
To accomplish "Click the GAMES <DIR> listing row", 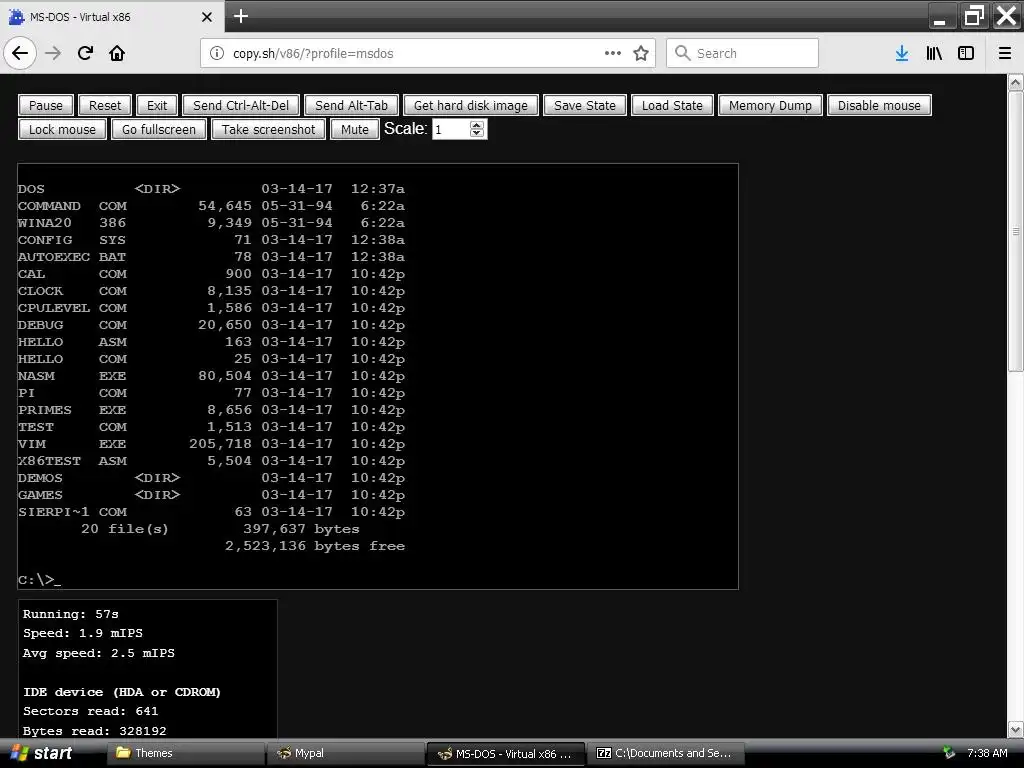I will (211, 494).
